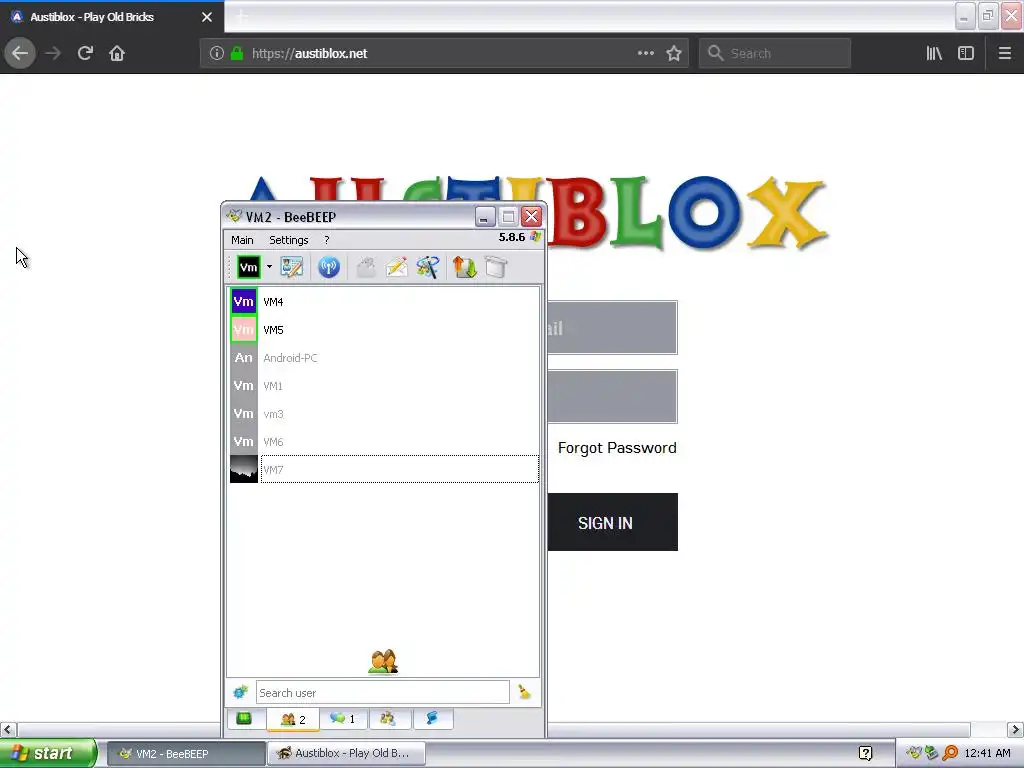Click the file transfer up-down arrows icon
The image size is (1024, 768).
(464, 267)
